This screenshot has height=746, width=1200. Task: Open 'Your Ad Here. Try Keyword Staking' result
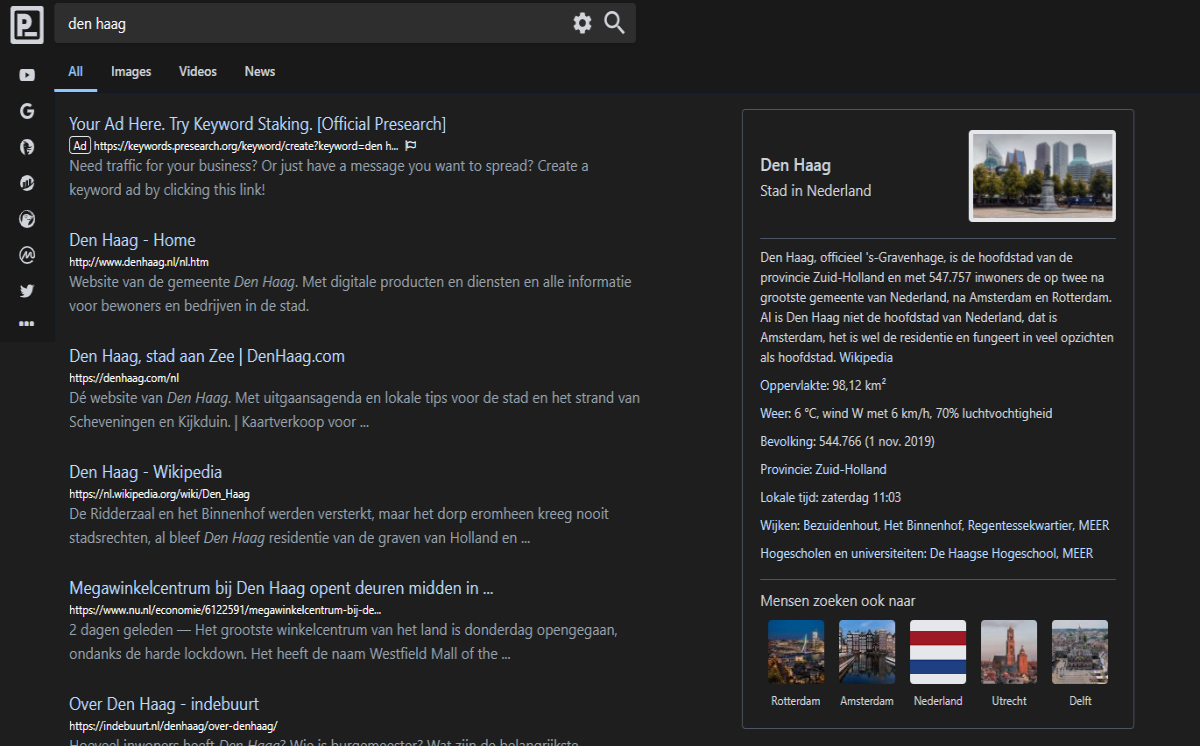pos(257,124)
